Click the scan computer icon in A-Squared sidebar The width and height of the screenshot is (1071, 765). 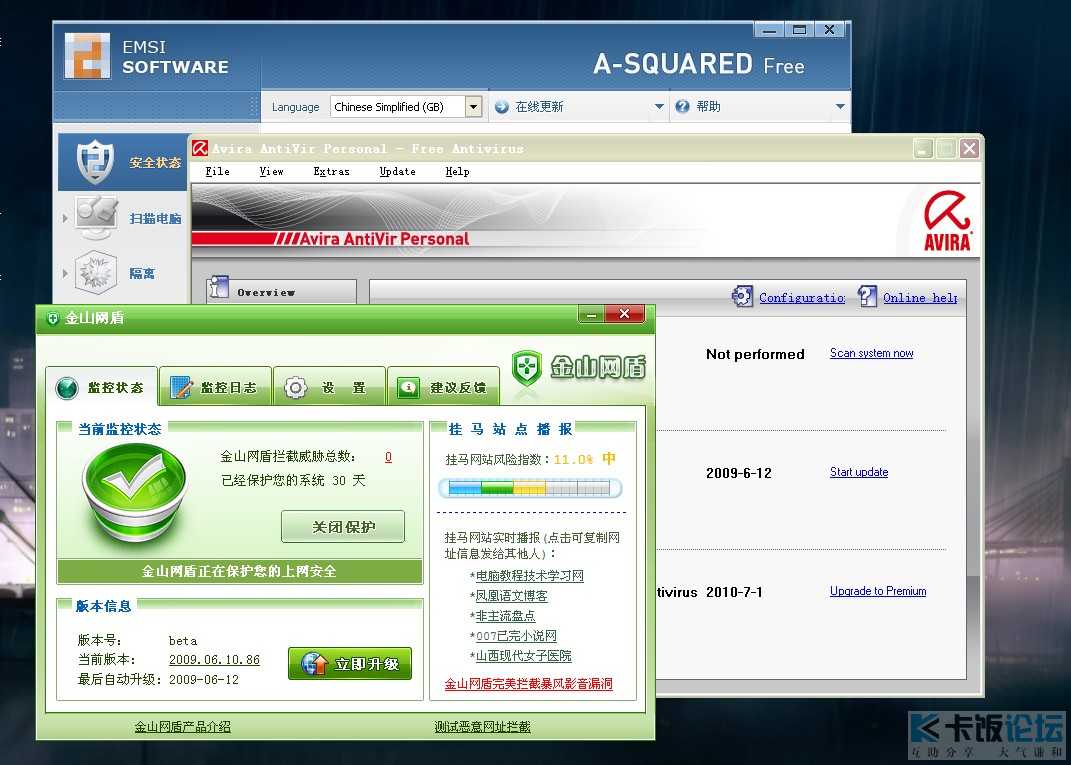[96, 217]
